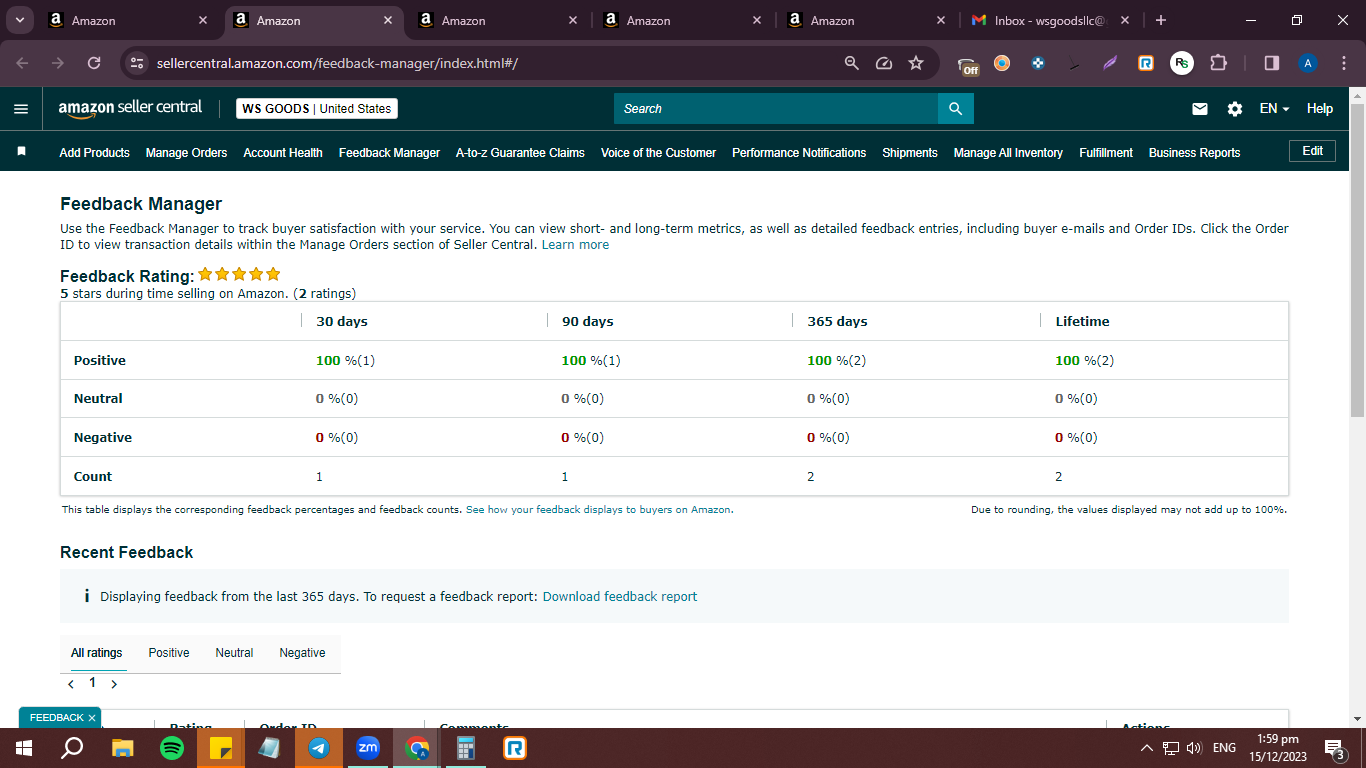Go to previous feedback page arrow

(71, 685)
